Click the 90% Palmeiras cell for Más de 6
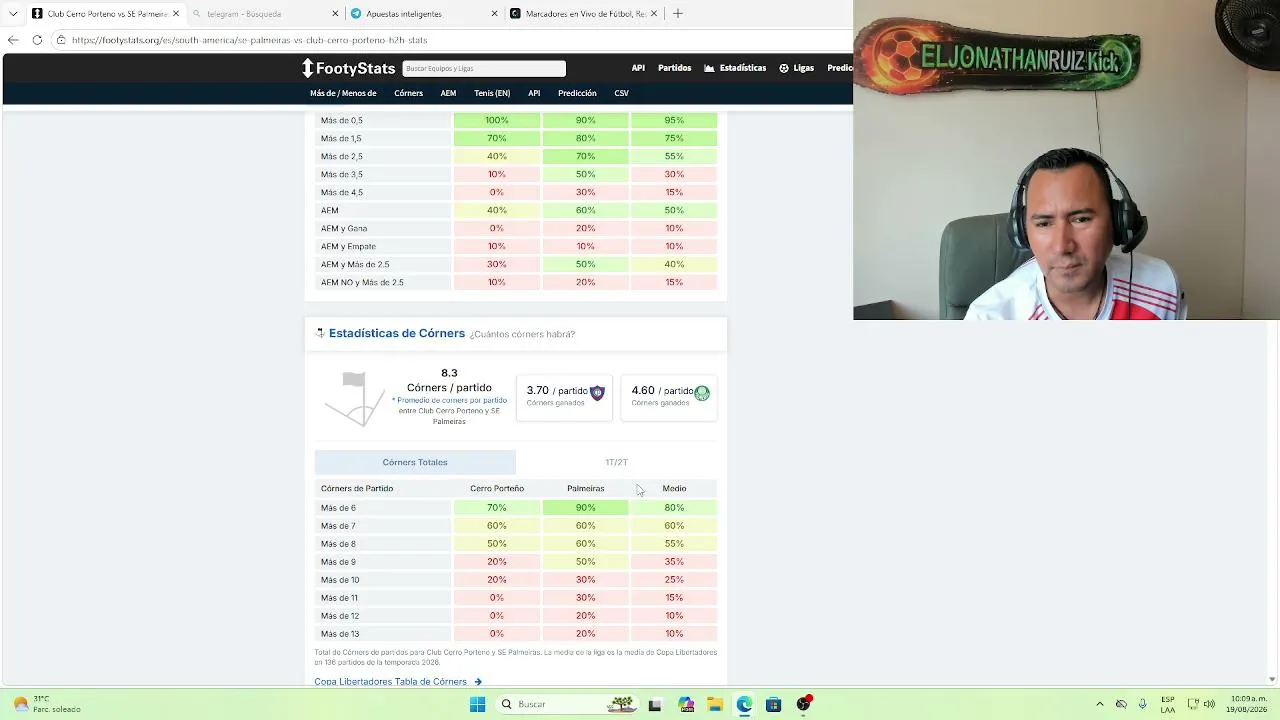The image size is (1280, 720). pos(585,508)
